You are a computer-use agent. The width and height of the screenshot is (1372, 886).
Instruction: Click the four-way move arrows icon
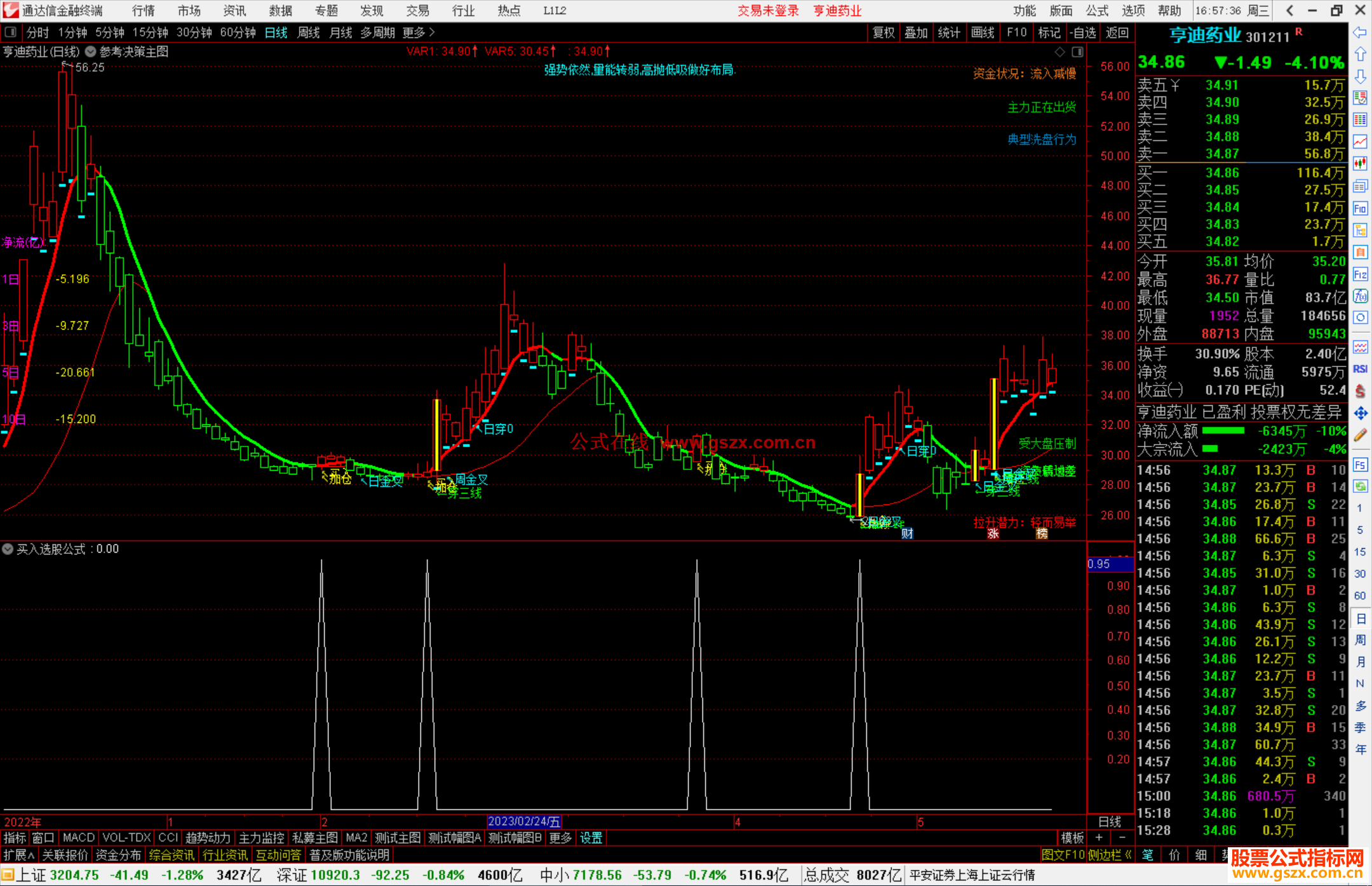click(1360, 413)
